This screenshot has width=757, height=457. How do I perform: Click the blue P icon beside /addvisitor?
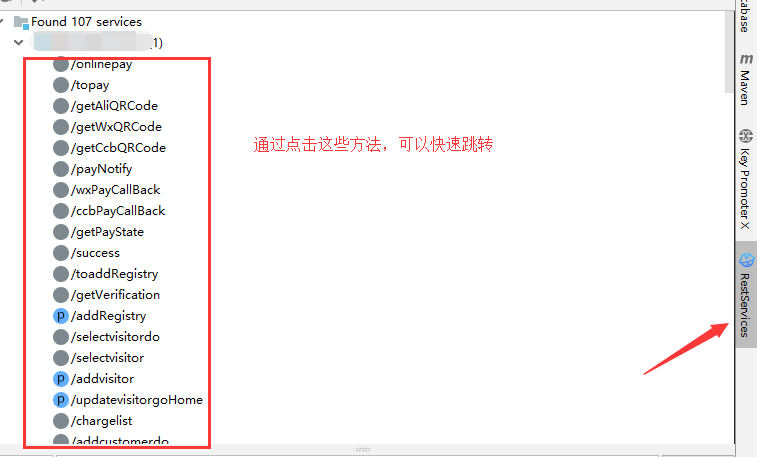[60, 379]
